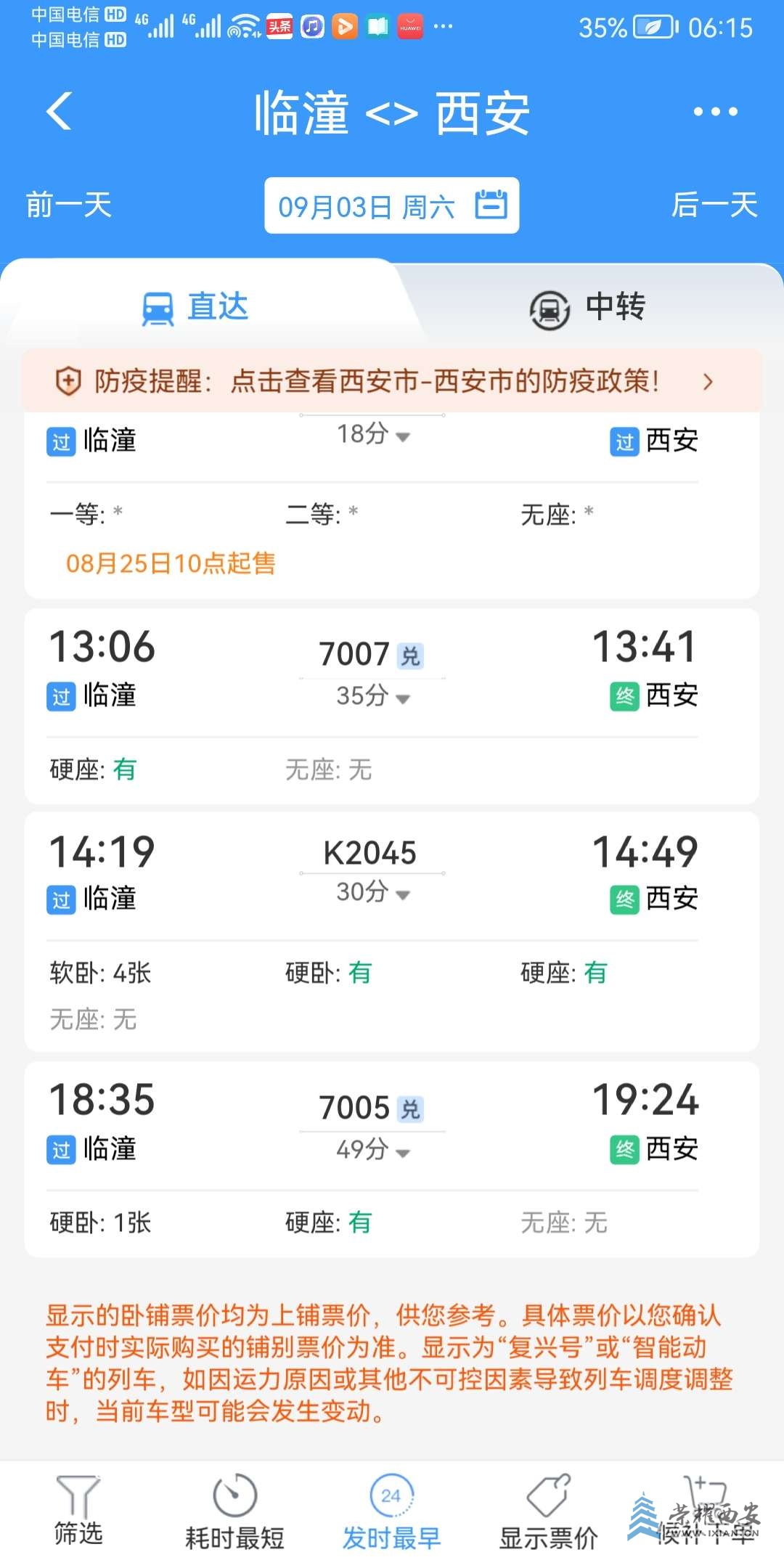Select the 直达 direct tab
This screenshot has width=784, height=1568.
pyautogui.click(x=196, y=307)
